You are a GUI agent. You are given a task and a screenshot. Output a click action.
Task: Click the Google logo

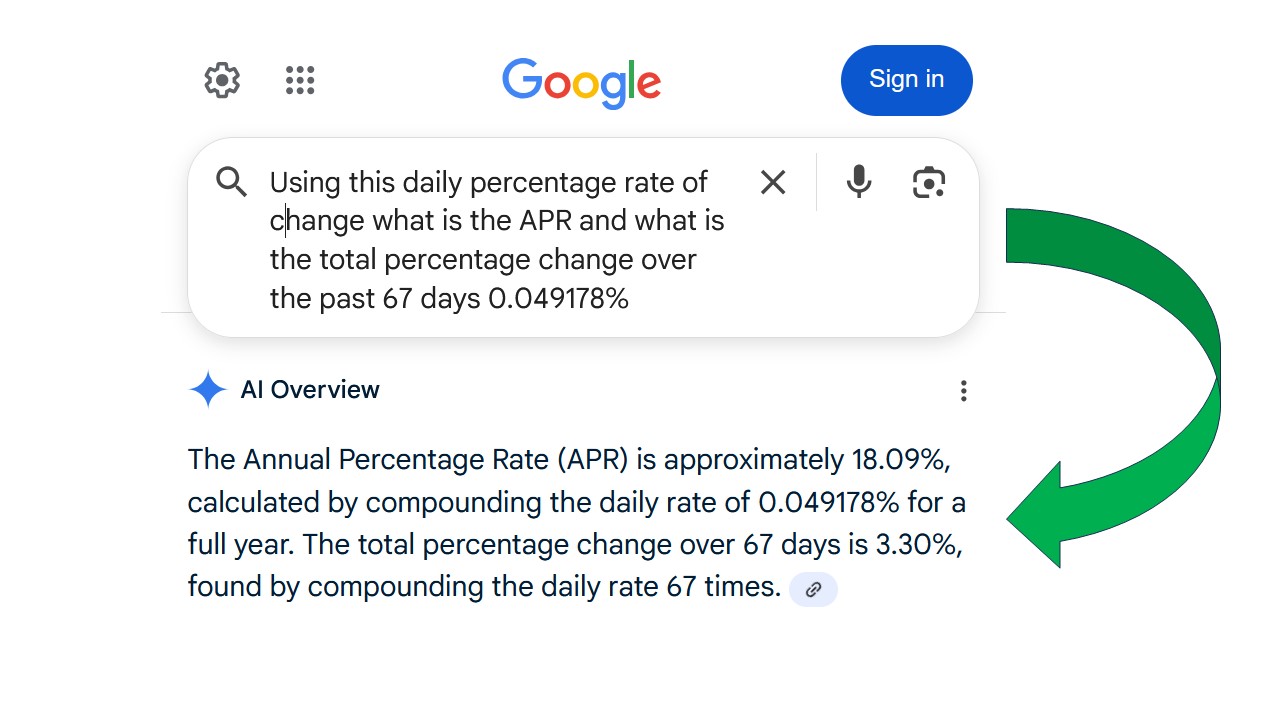(581, 82)
